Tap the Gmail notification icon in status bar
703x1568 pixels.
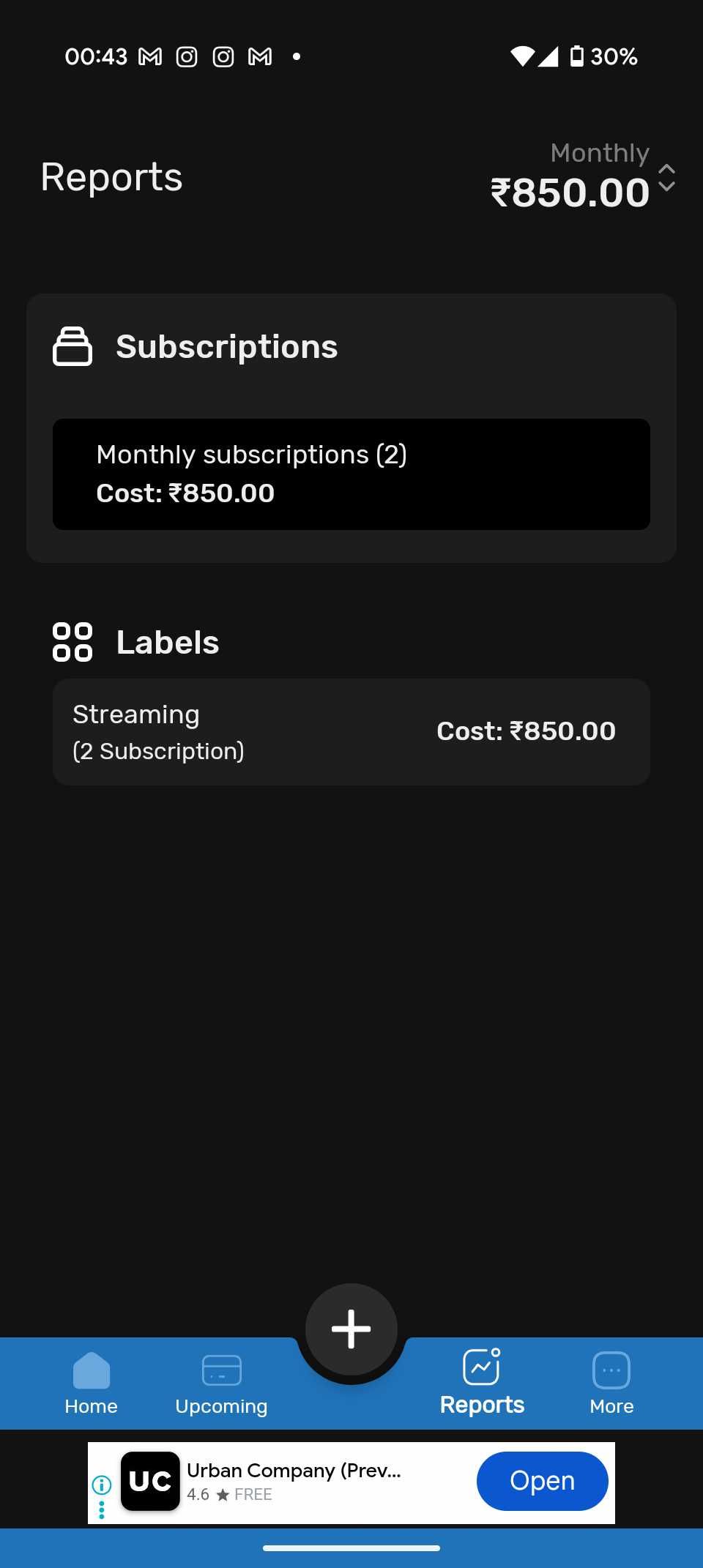coord(150,56)
